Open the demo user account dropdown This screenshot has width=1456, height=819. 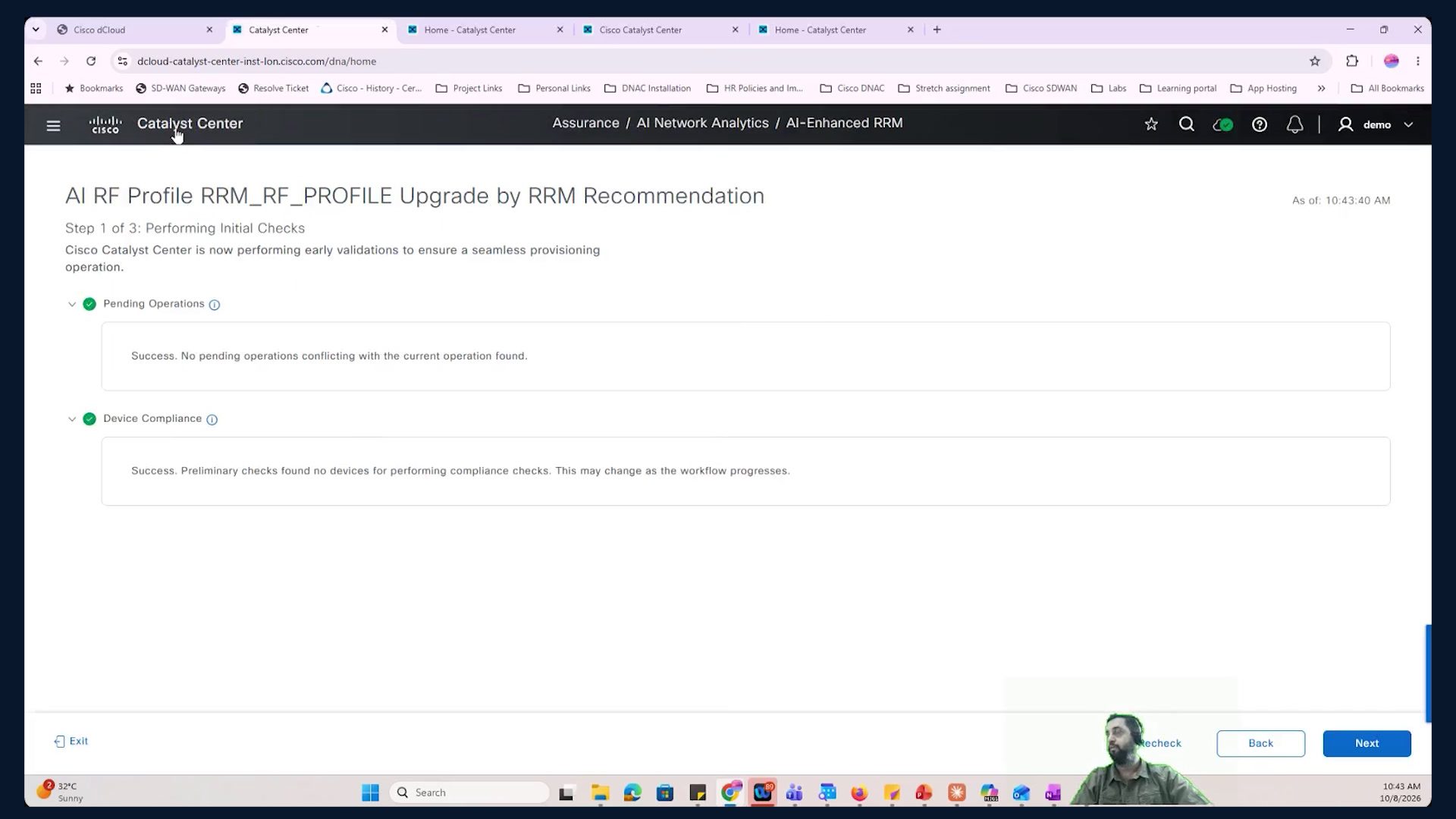(x=1376, y=125)
